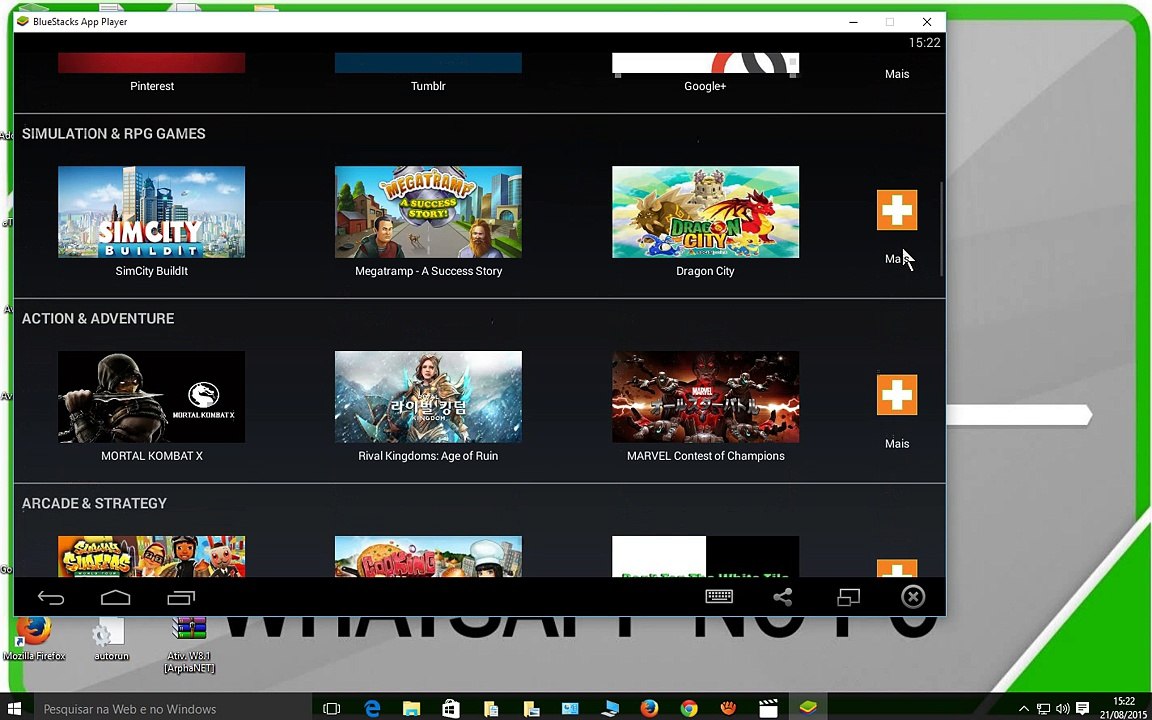Click the Pinterest app label
Viewport: 1152px width, 720px height.
(x=152, y=86)
